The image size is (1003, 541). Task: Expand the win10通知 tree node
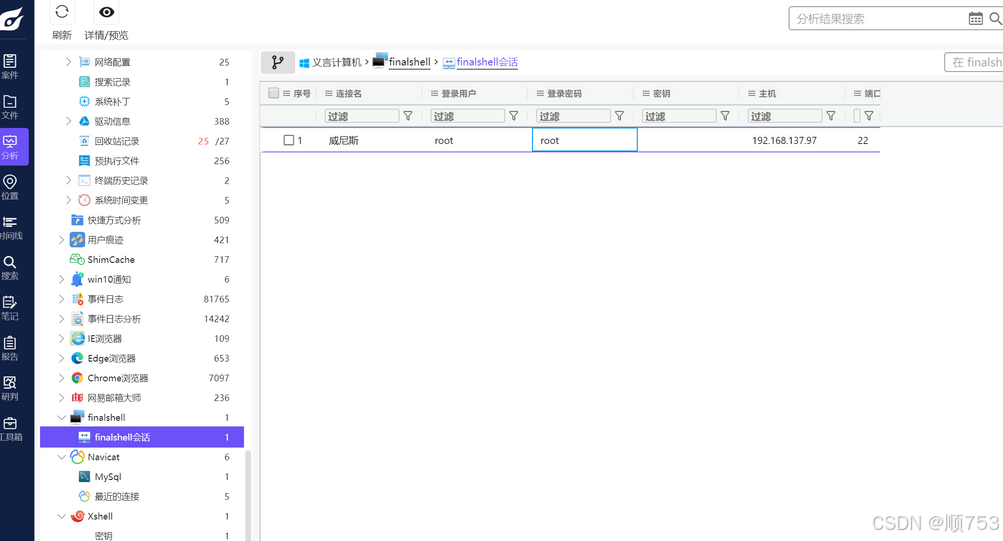[61, 279]
